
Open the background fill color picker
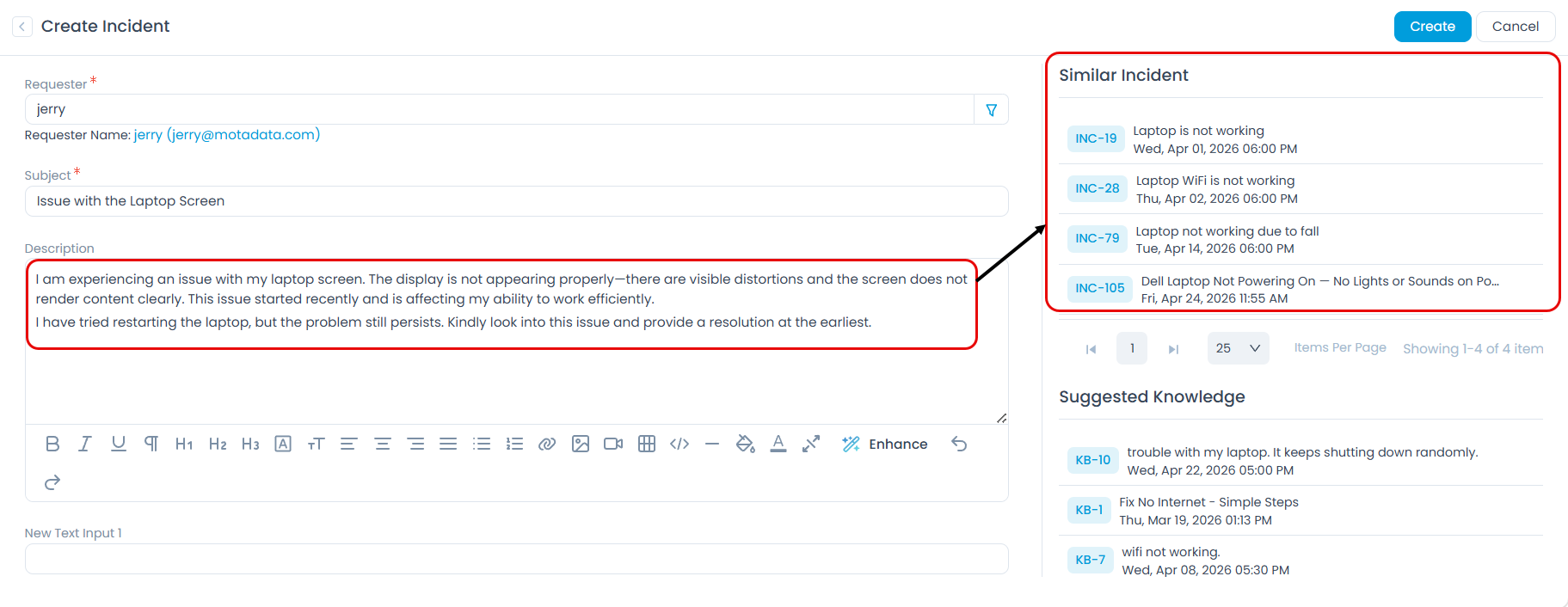[x=745, y=444]
